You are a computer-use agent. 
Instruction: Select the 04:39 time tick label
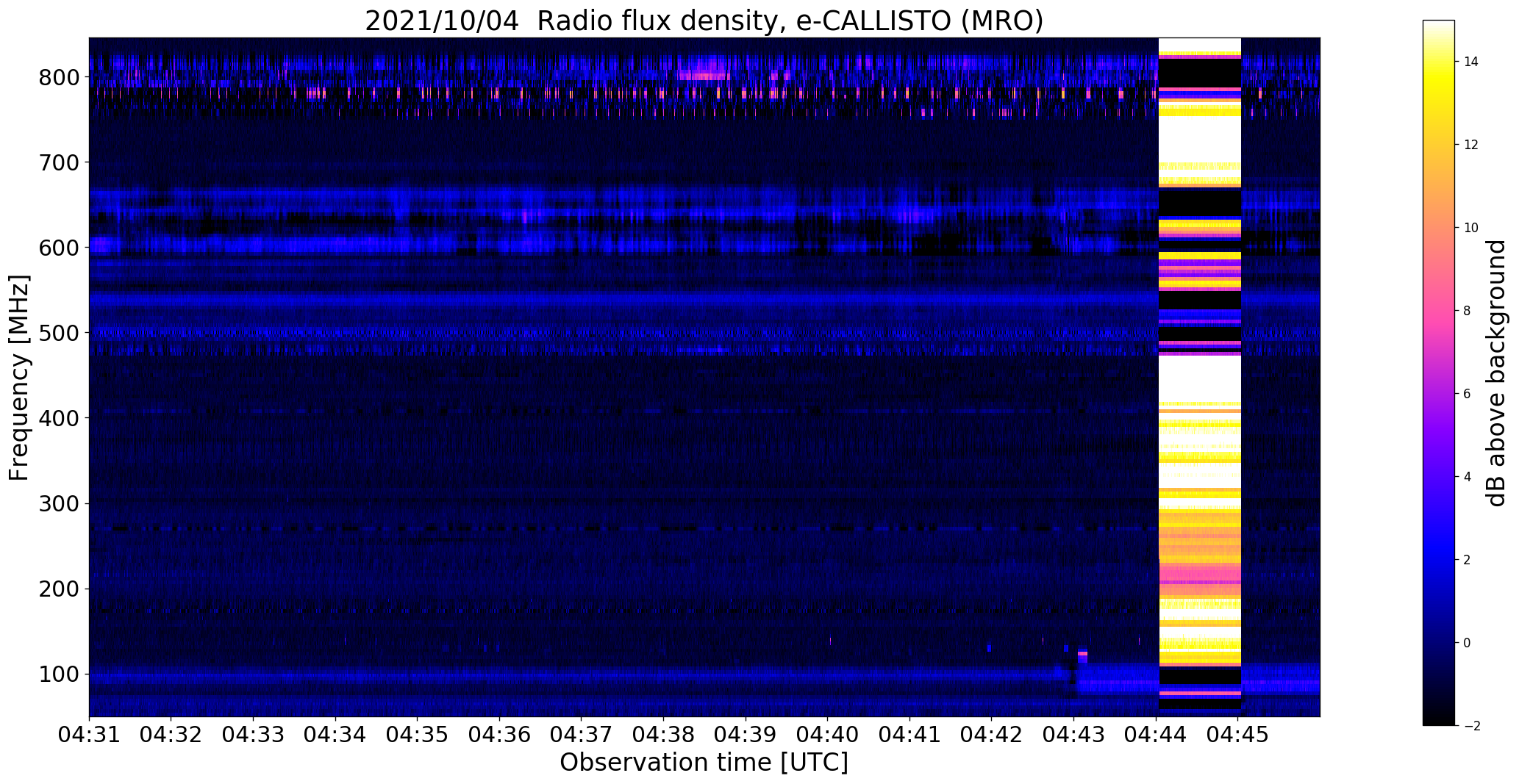click(x=746, y=734)
